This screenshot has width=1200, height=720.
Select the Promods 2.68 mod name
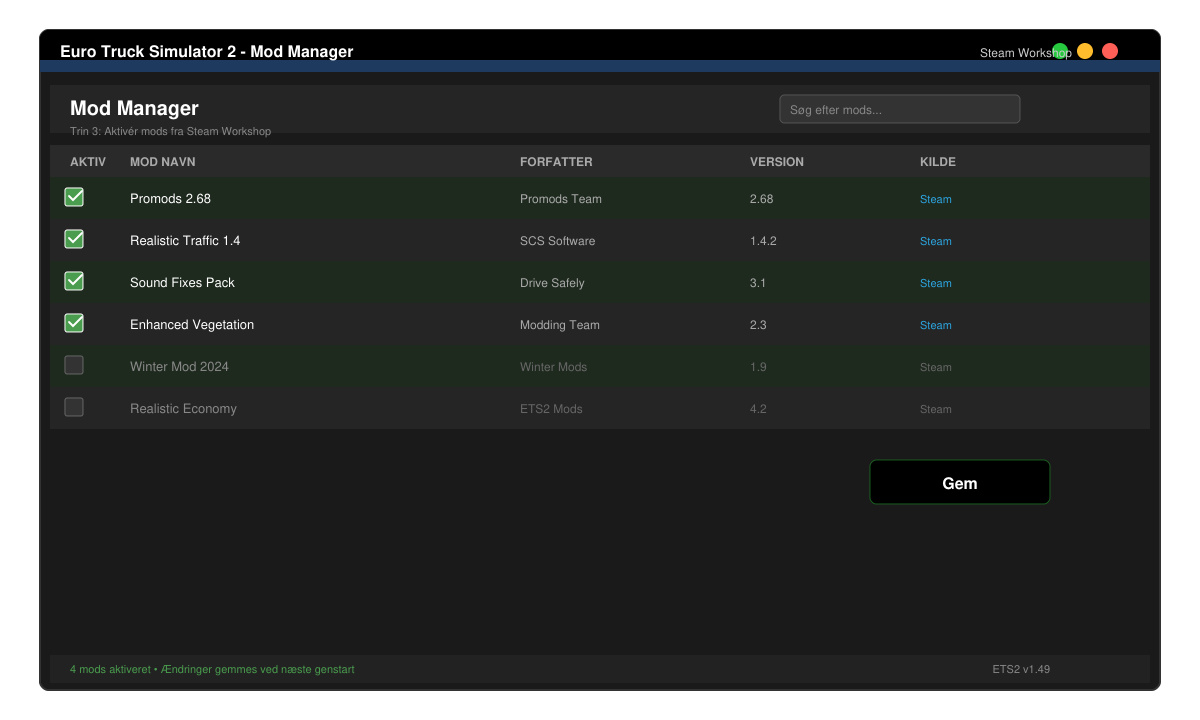(x=170, y=199)
